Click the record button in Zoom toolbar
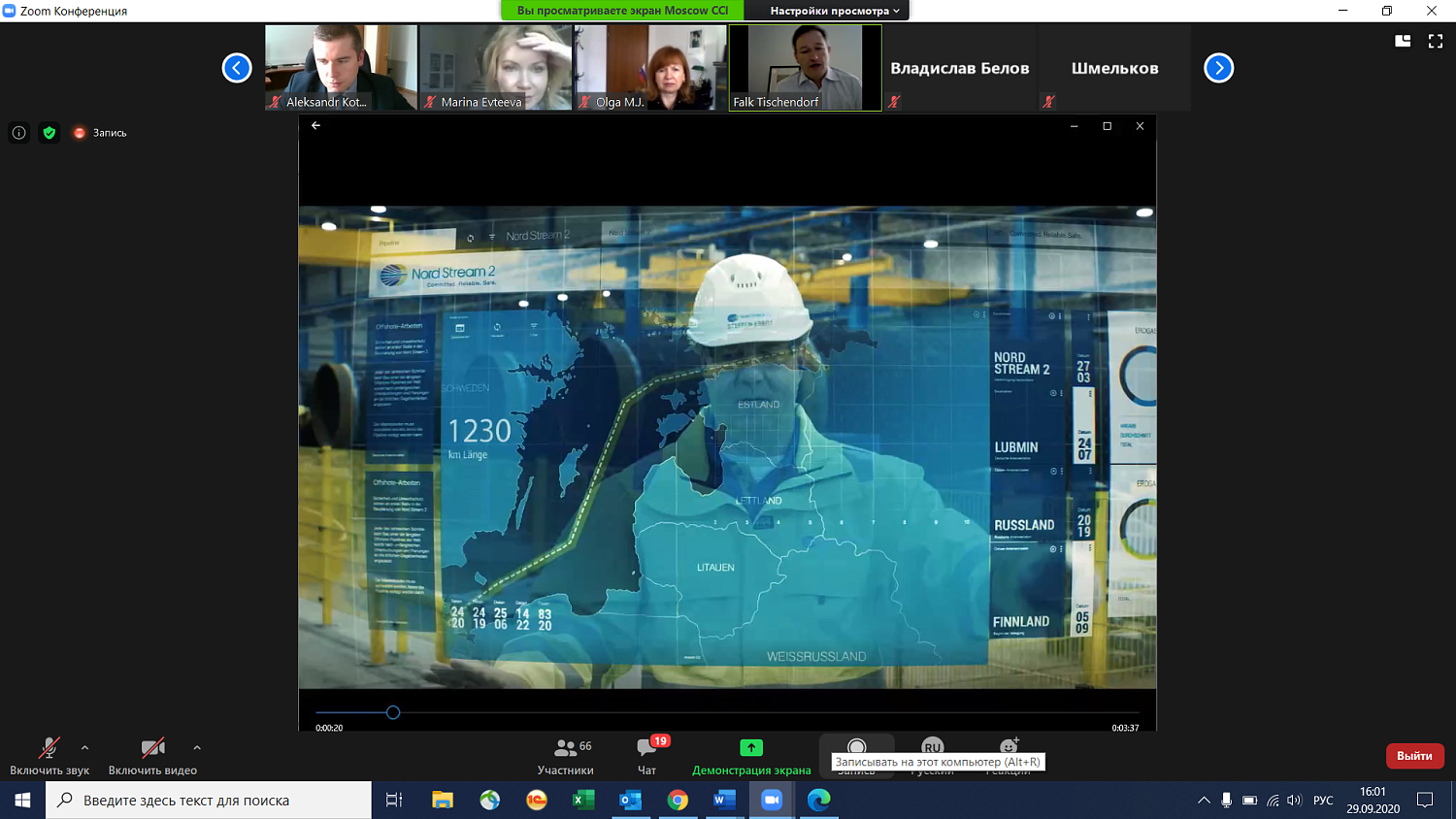Screen dimensions: 1456x819 856,747
